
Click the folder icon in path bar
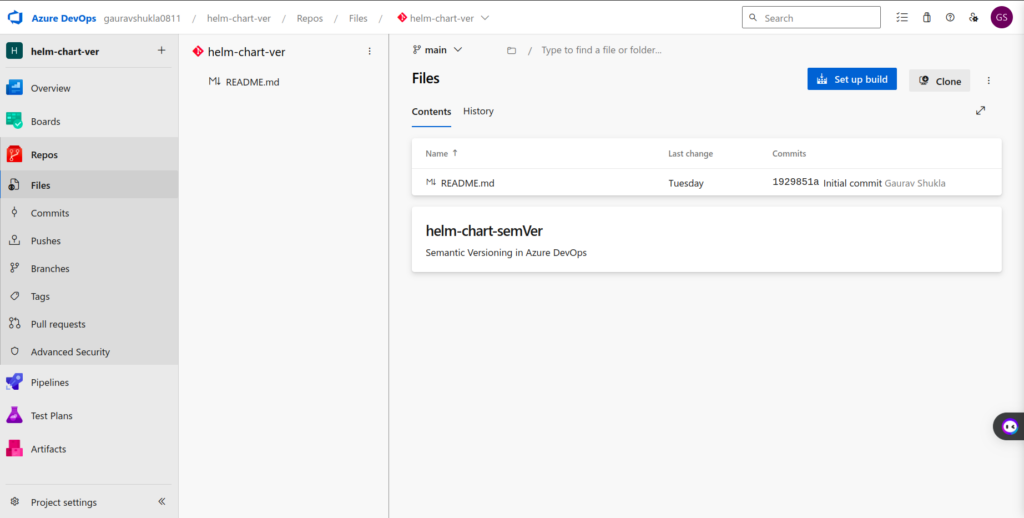[511, 50]
